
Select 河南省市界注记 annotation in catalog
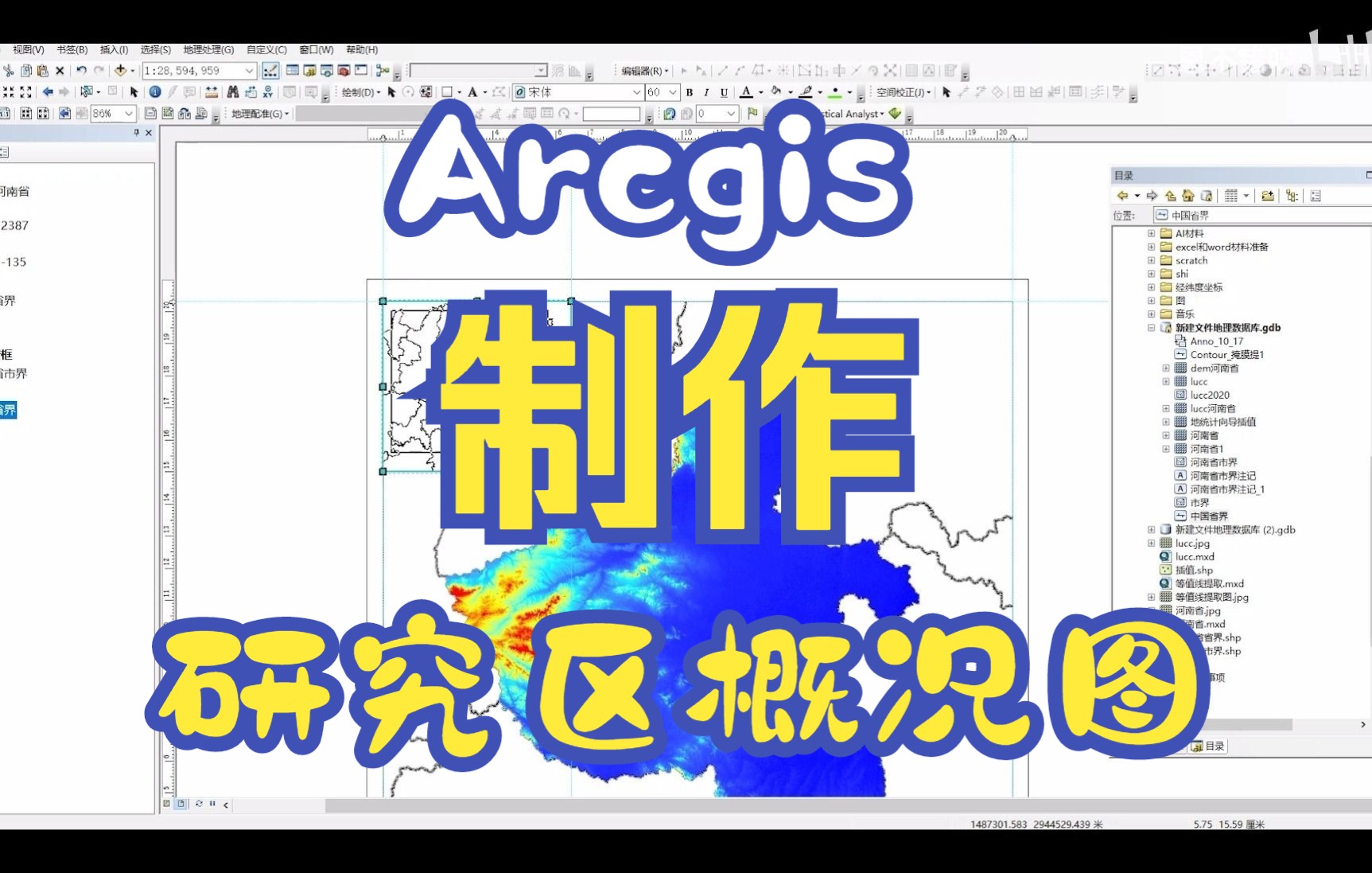point(1222,475)
